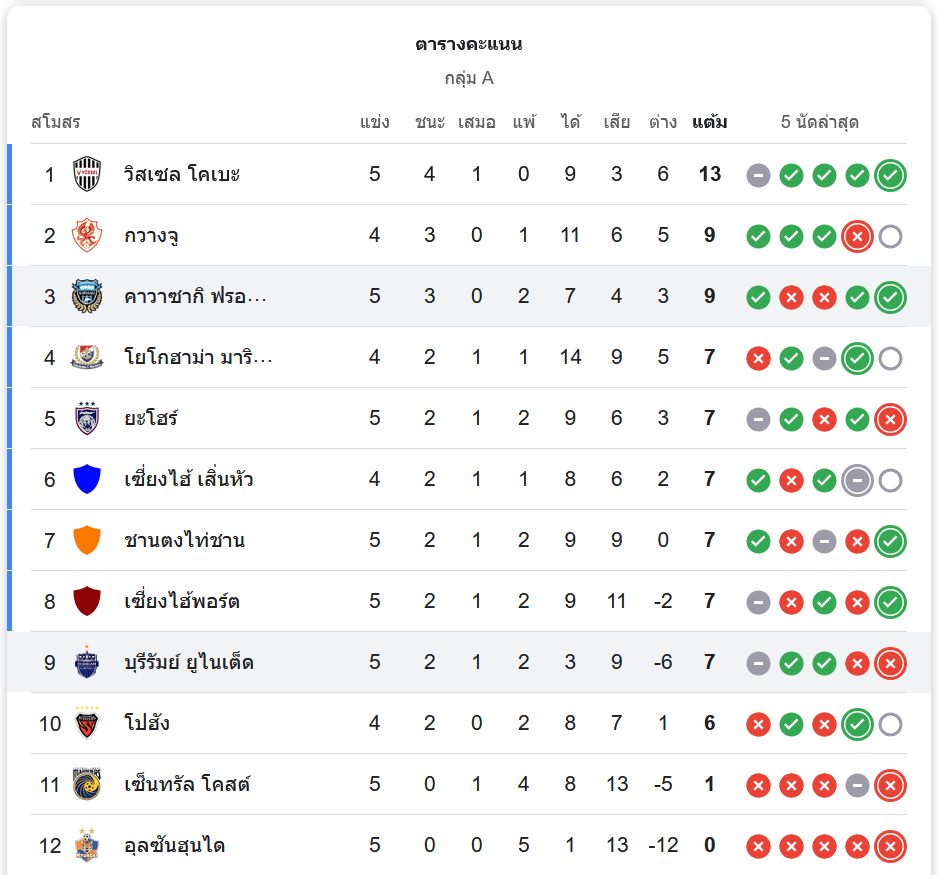
Task: Click the สโมสร column header
Action: 56,123
